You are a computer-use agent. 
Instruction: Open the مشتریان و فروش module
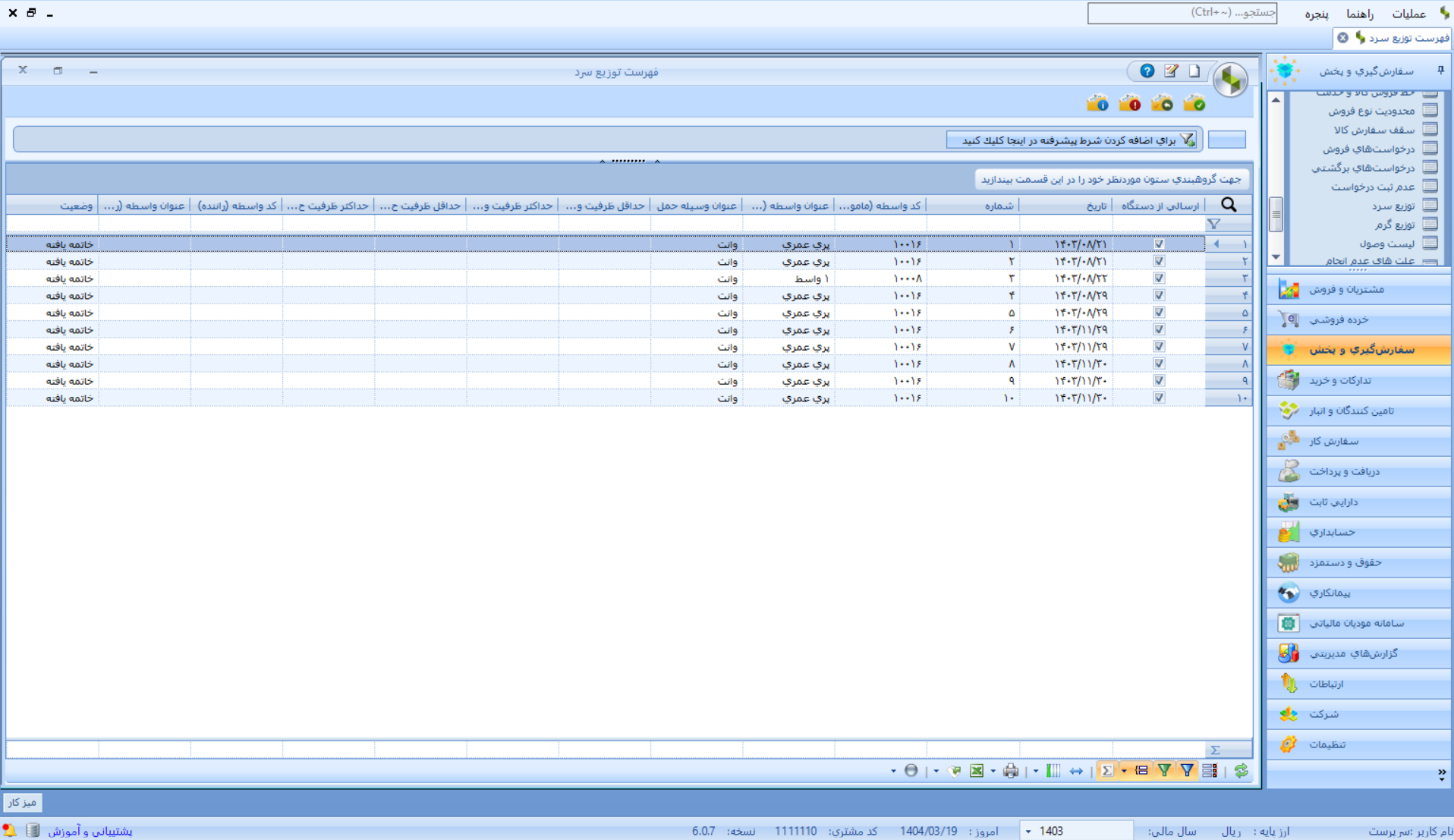pos(1358,289)
